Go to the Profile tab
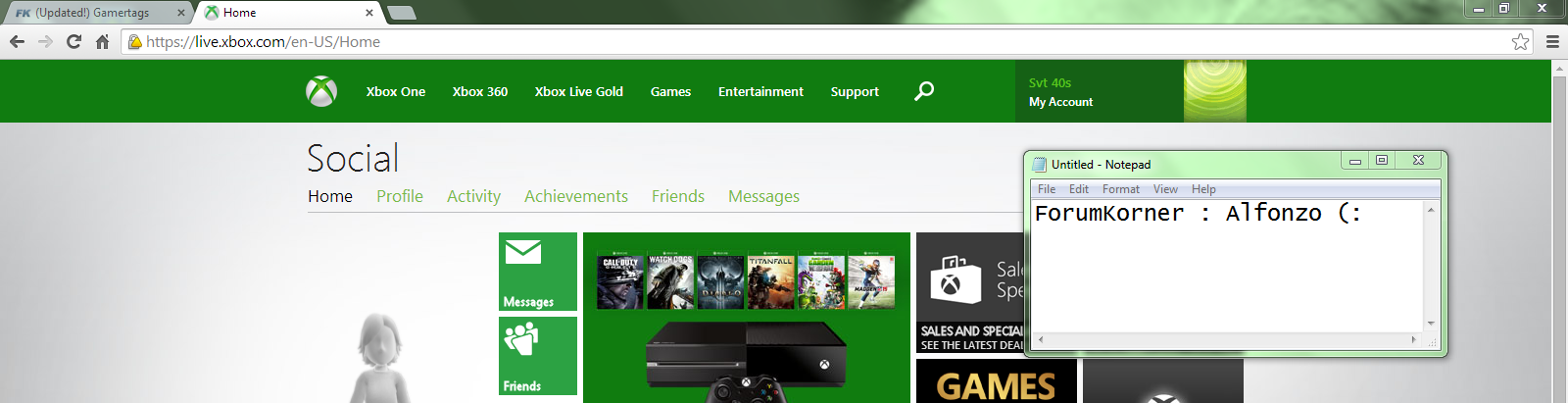The width and height of the screenshot is (1568, 403). click(400, 196)
